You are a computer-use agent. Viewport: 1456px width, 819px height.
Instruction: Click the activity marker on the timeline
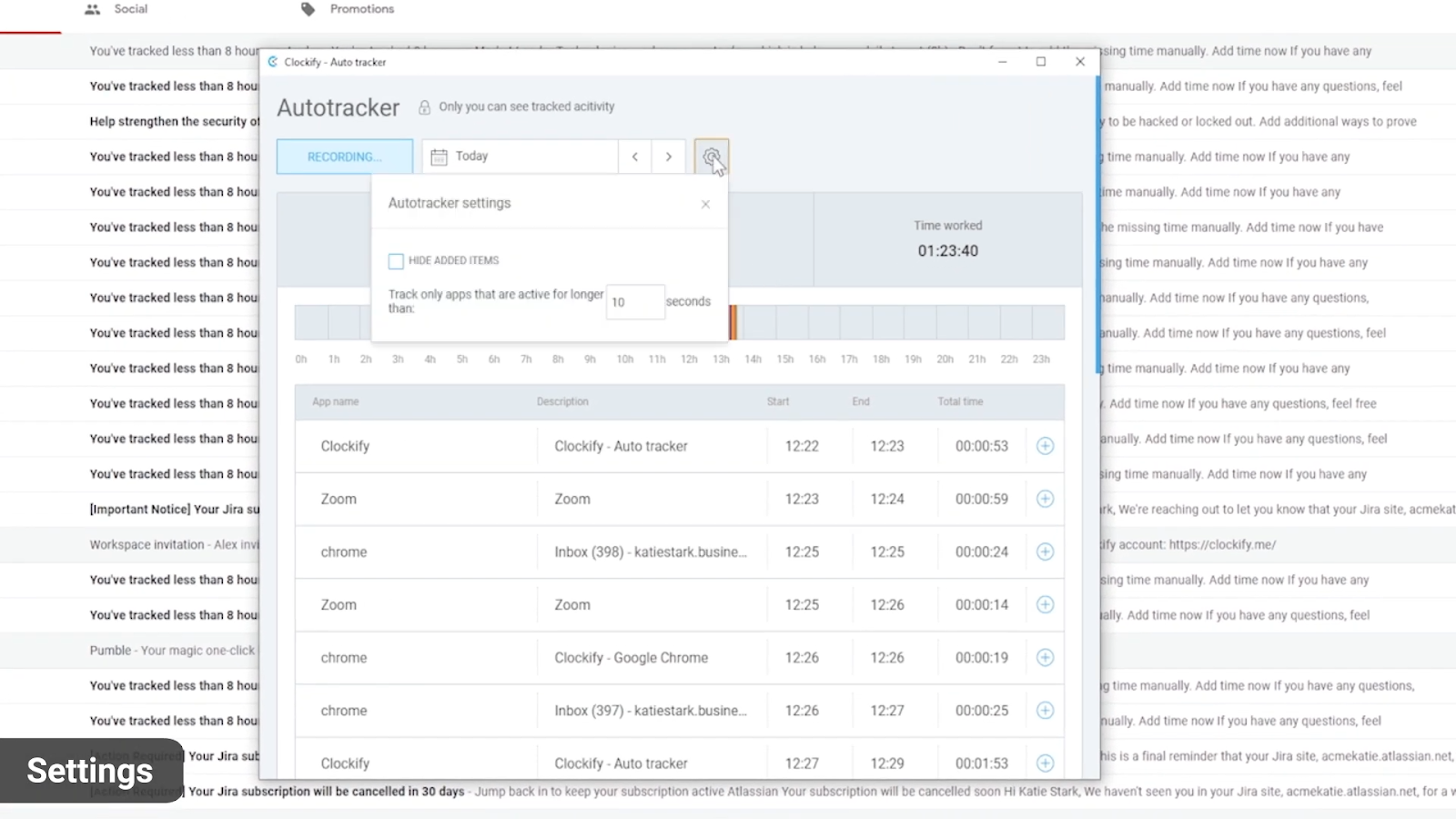point(733,322)
